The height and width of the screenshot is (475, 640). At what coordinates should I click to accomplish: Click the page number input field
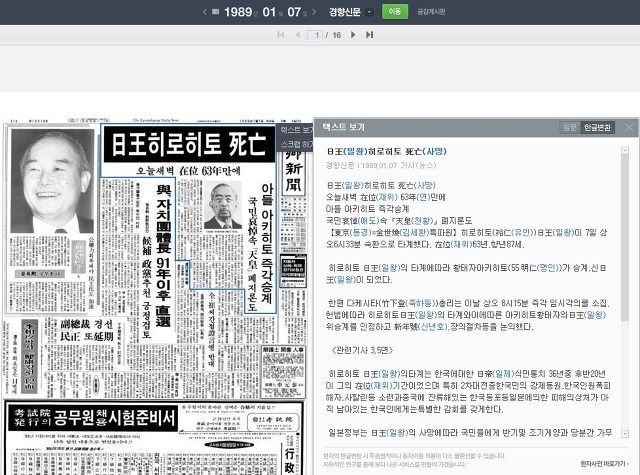pyautogui.click(x=315, y=35)
